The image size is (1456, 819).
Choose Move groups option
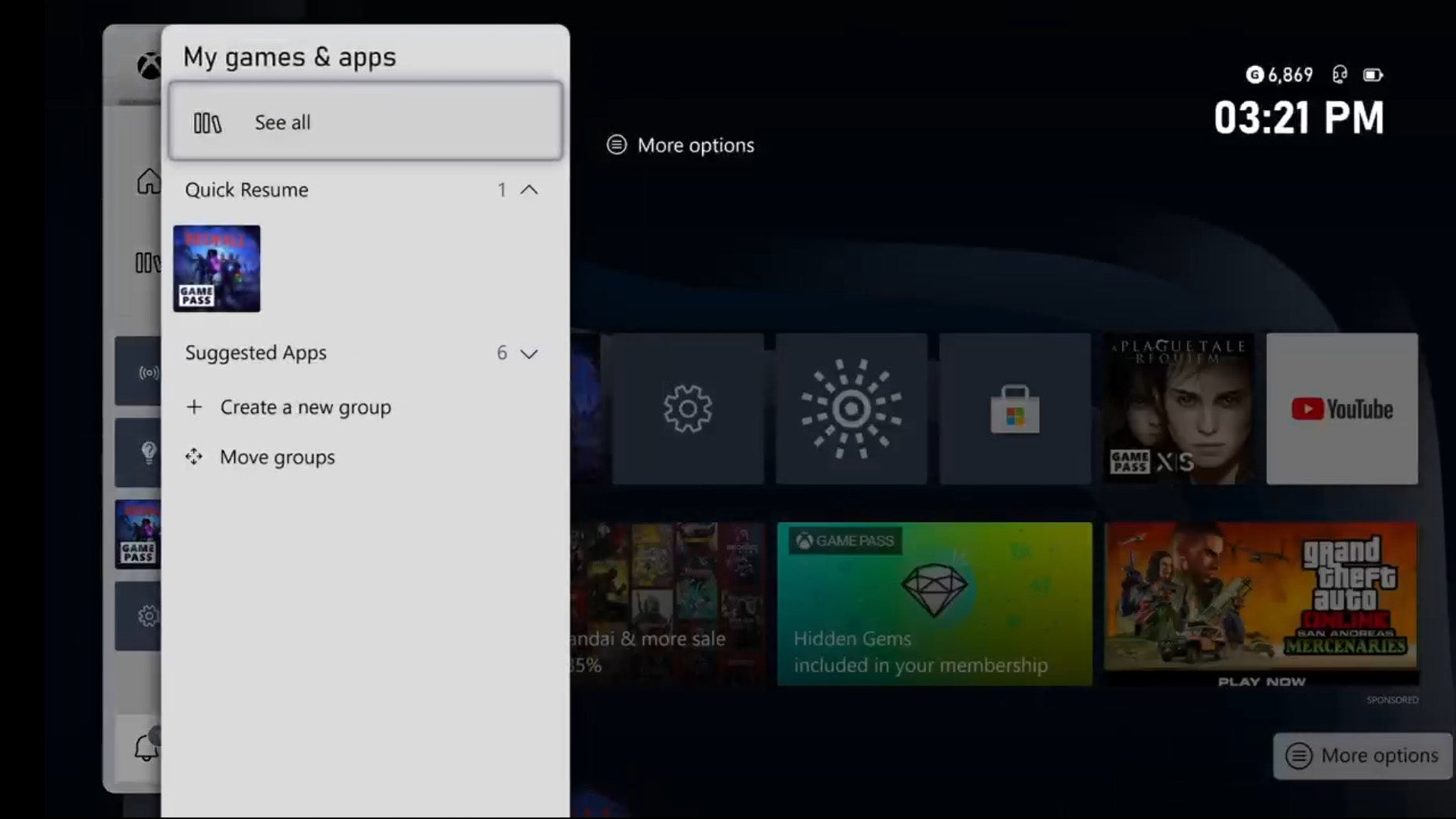click(277, 457)
